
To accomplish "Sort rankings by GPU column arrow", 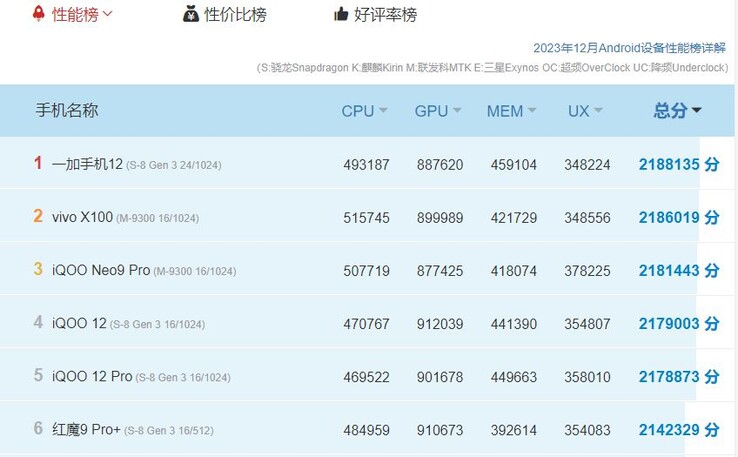I will [x=457, y=110].
